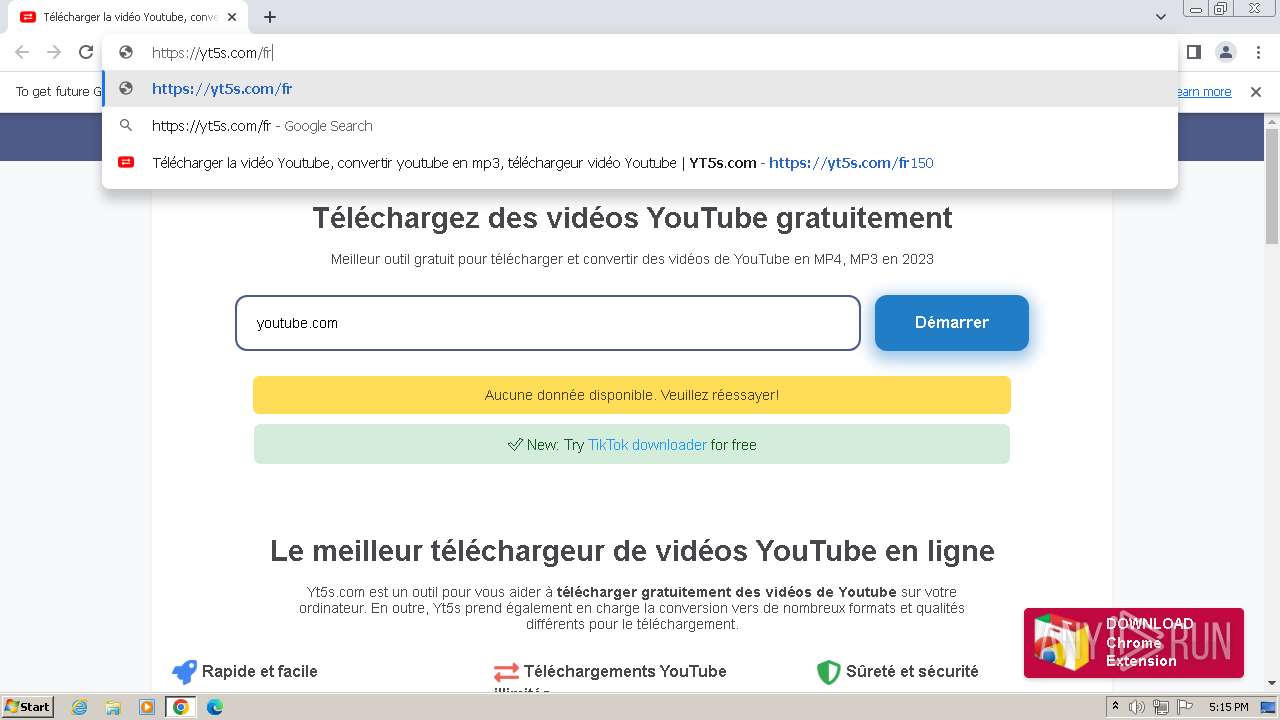Click the rocket icon beside Rapide et facile

tap(184, 672)
